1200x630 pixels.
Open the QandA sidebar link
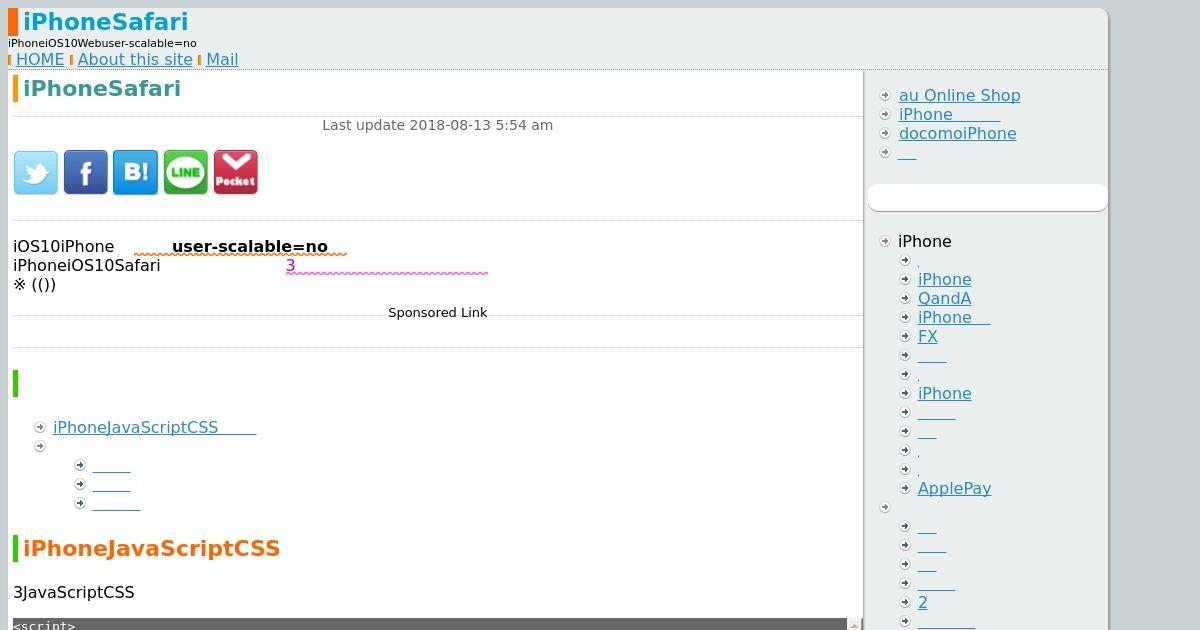tap(944, 299)
